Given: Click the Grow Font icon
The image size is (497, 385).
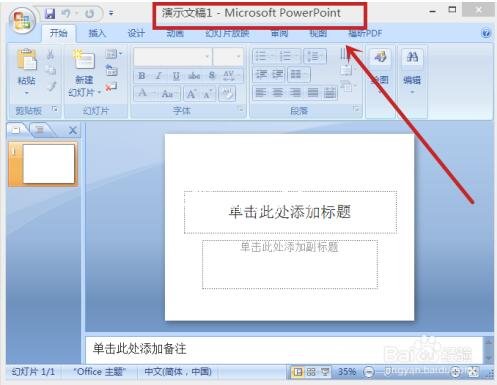Looking at the screenshot, I should pos(191,94).
